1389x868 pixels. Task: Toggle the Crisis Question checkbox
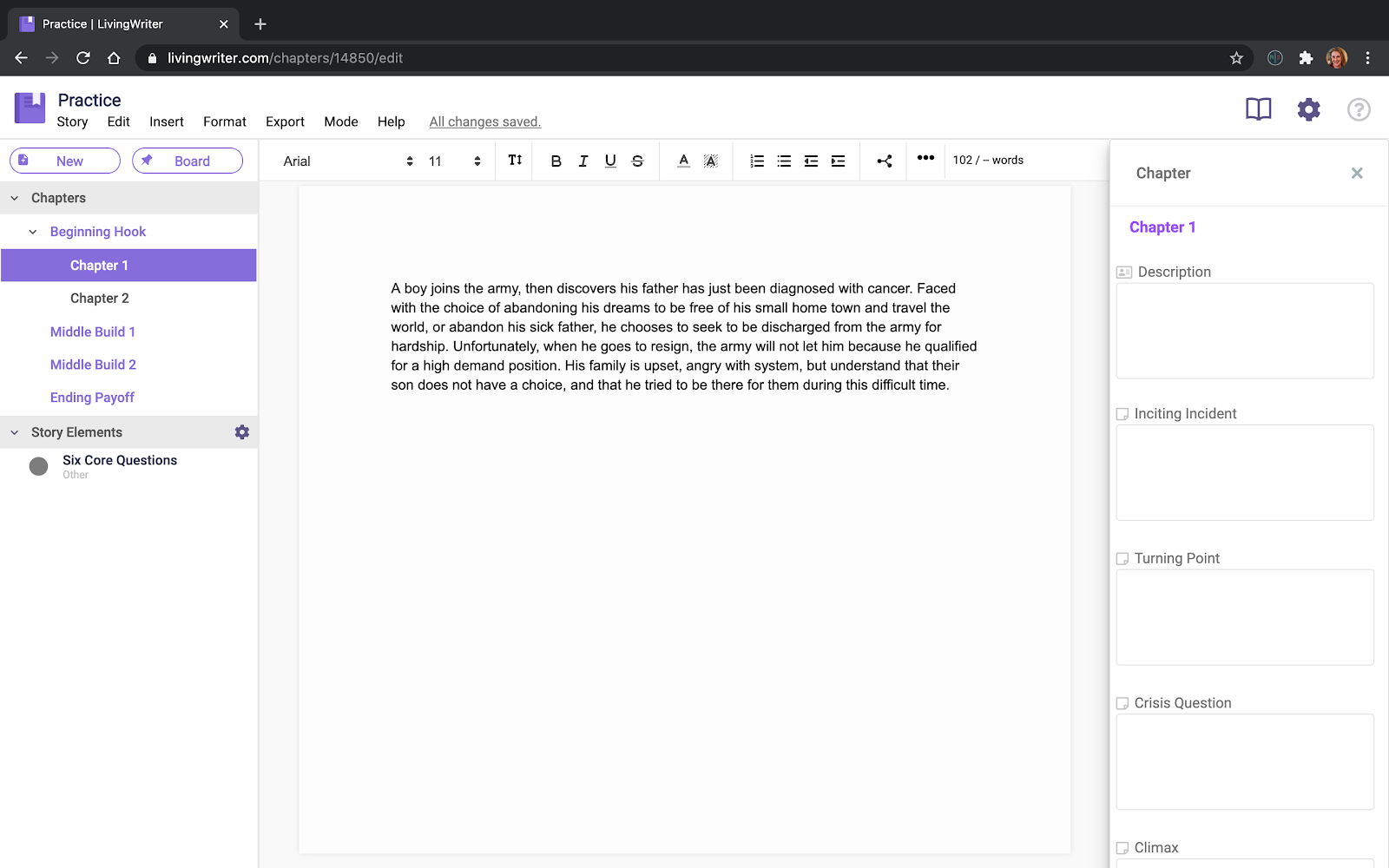tap(1122, 703)
